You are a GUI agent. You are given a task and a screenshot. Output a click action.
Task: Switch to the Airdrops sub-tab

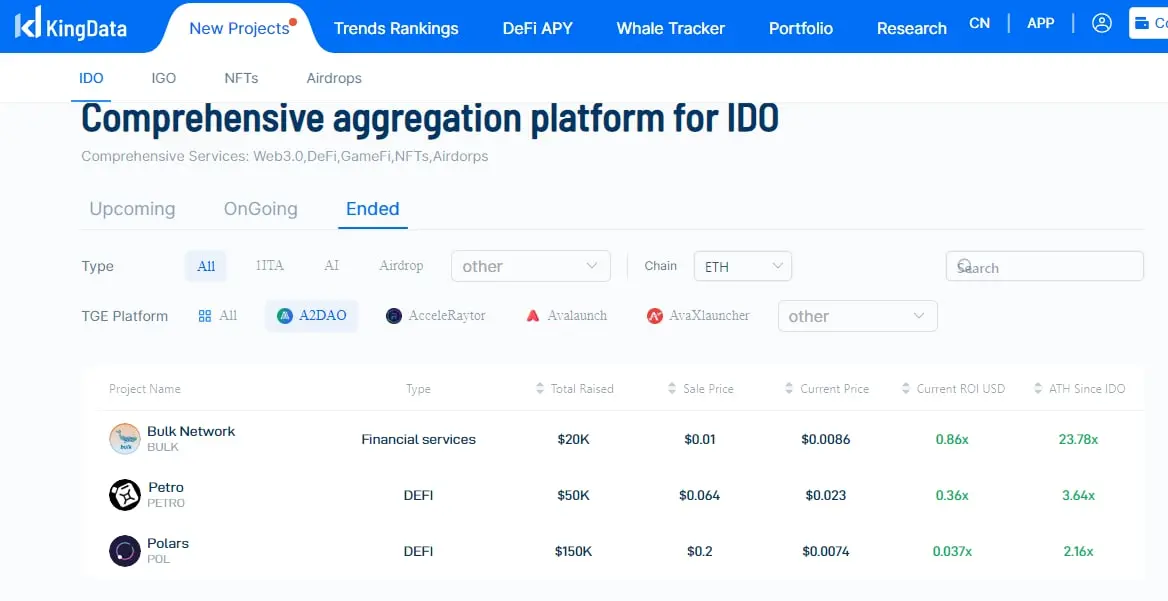(x=334, y=78)
